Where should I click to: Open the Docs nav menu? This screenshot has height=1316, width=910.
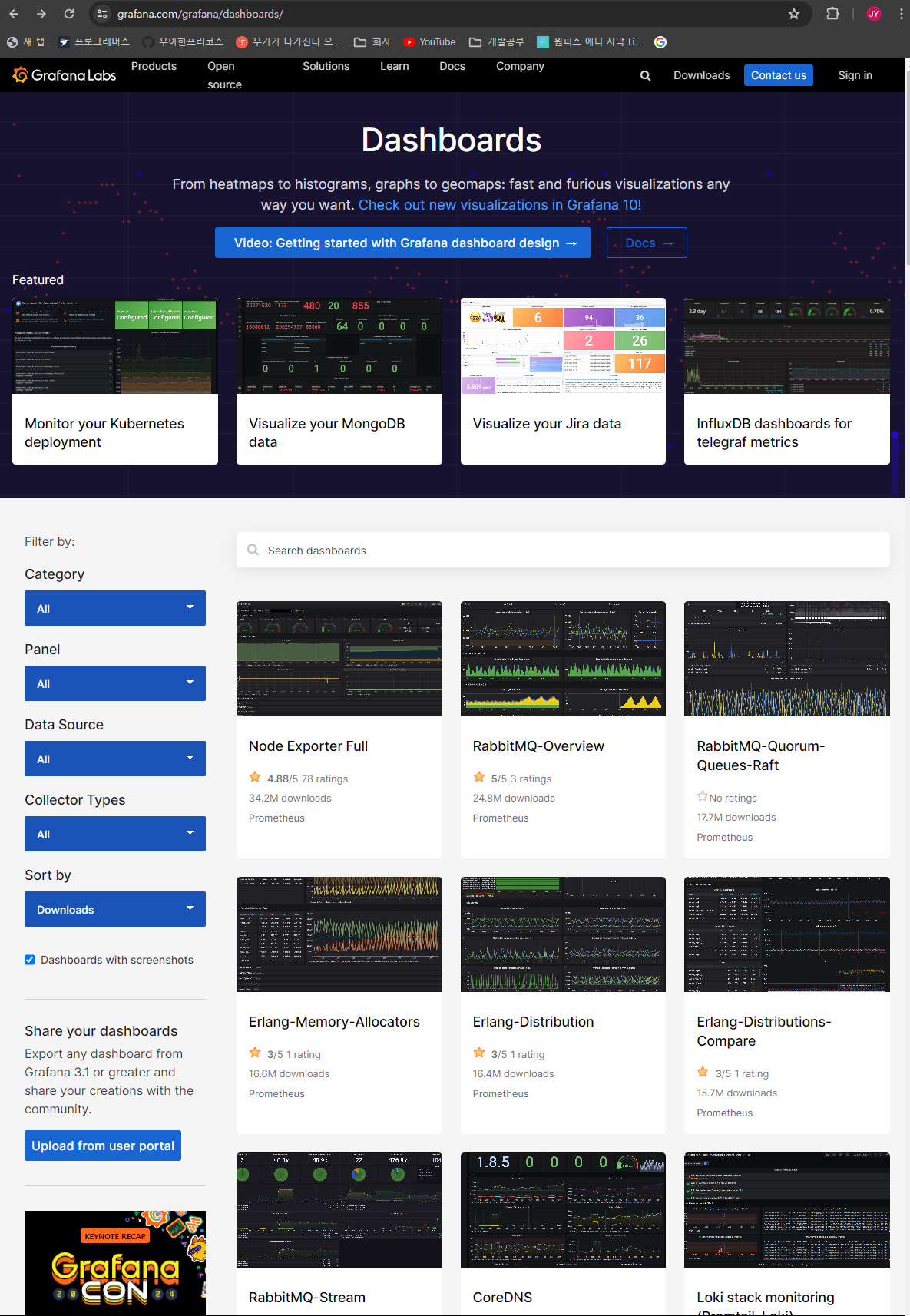452,66
